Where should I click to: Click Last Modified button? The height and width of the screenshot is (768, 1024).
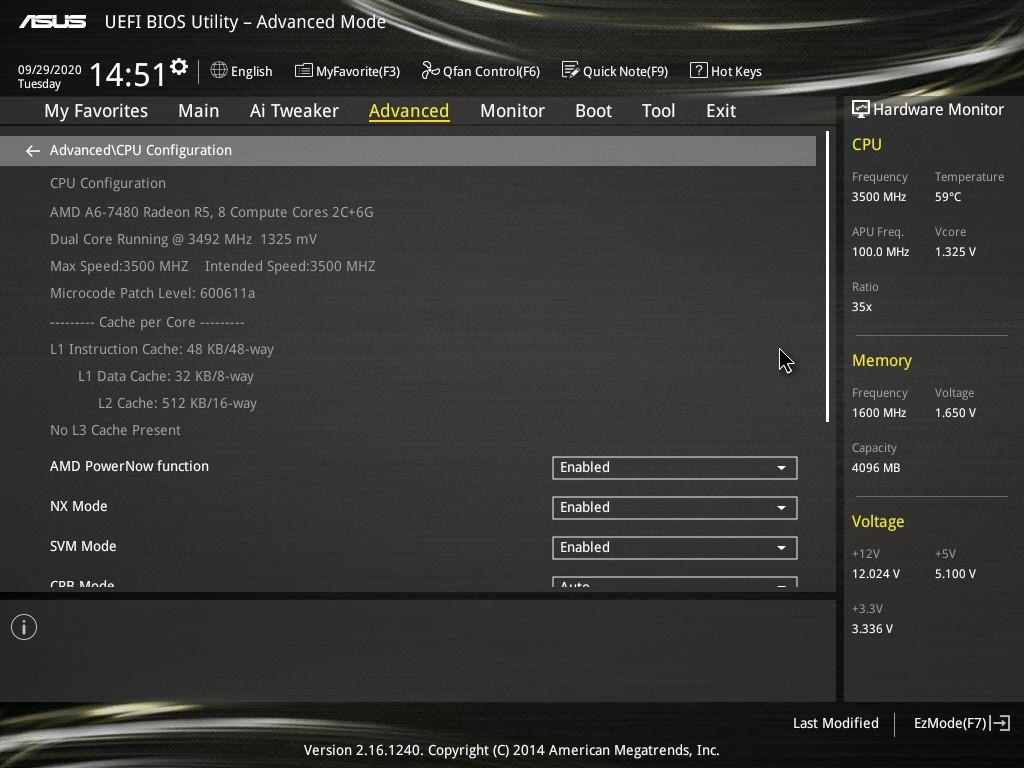click(x=835, y=723)
